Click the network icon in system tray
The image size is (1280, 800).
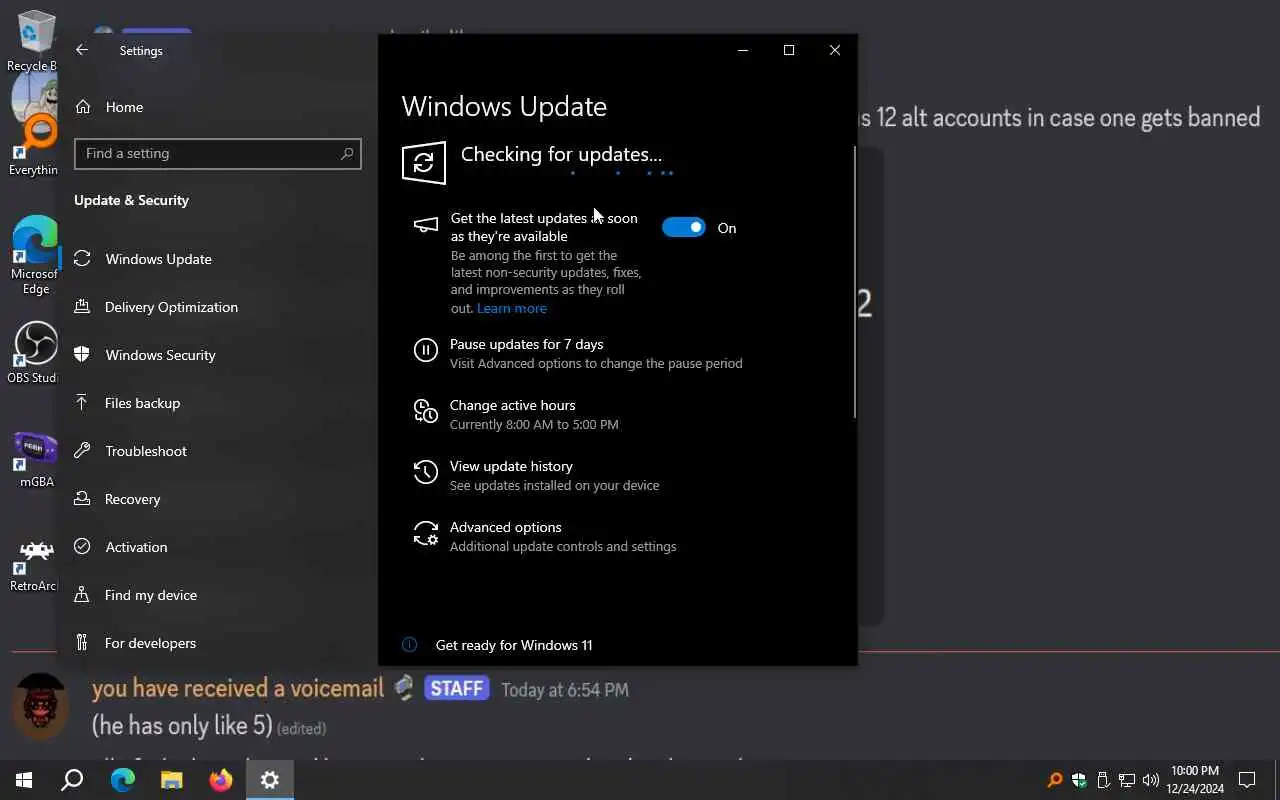tap(1127, 780)
